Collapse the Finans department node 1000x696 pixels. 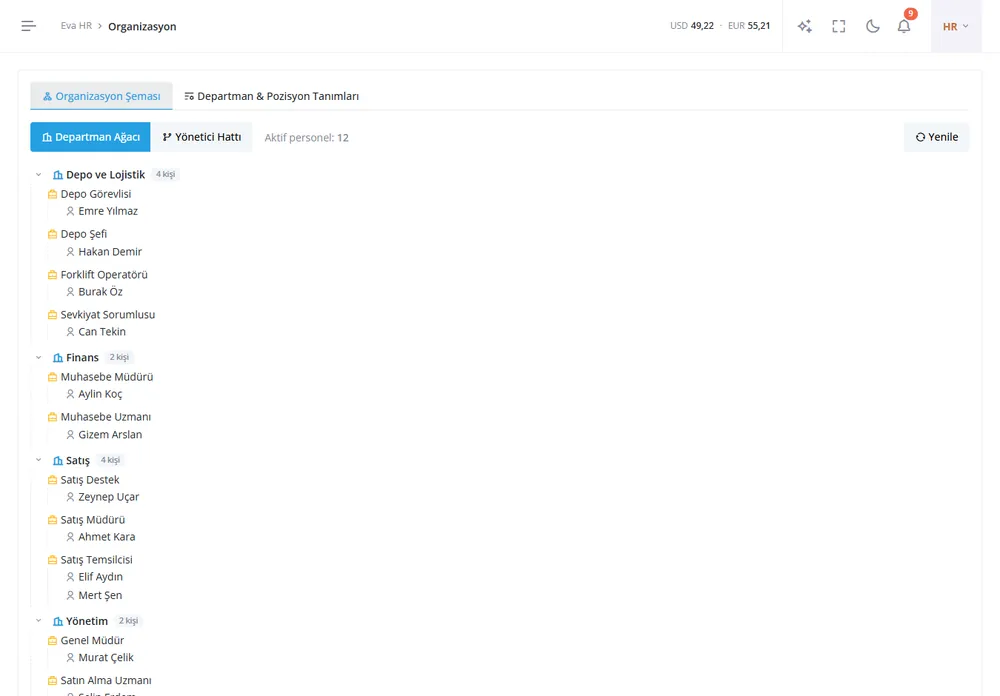38,357
